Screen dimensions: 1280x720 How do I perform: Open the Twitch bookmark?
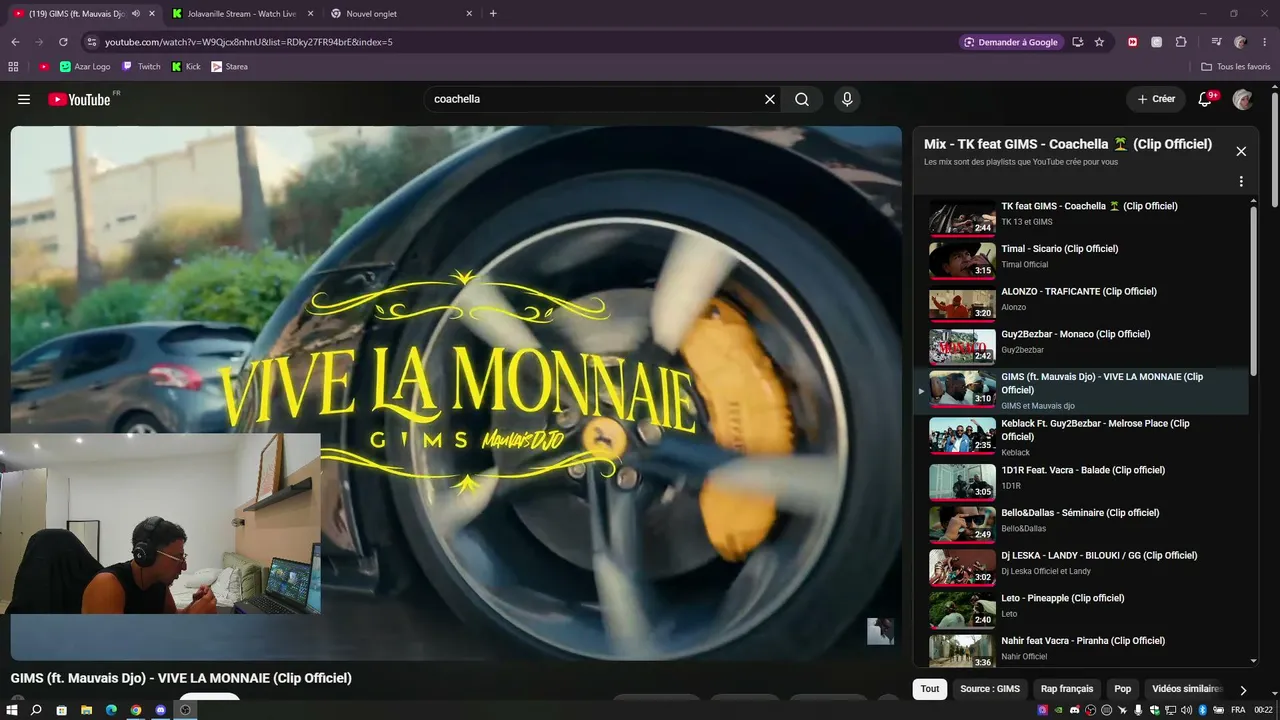click(x=141, y=67)
